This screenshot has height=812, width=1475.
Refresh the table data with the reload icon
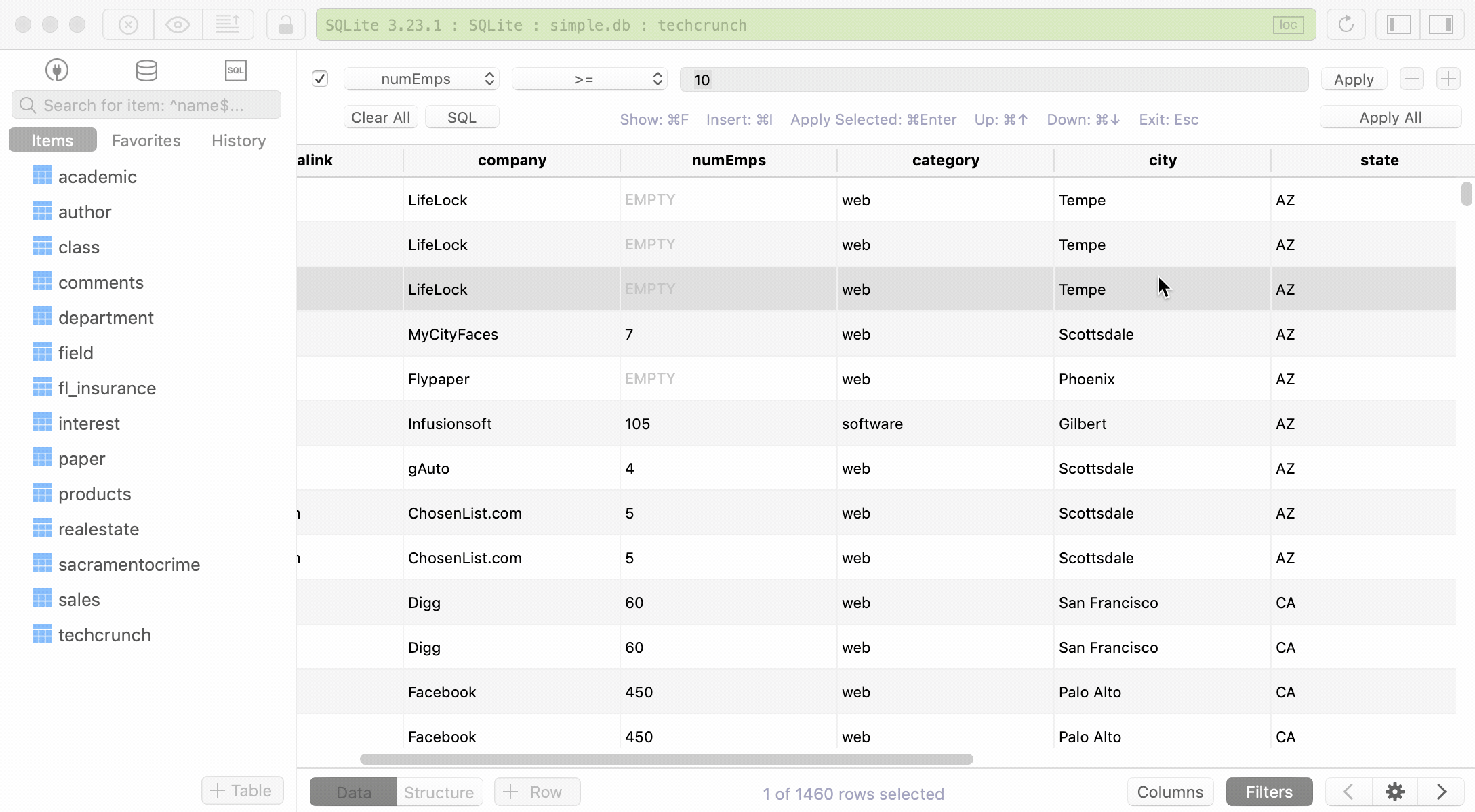1346,24
